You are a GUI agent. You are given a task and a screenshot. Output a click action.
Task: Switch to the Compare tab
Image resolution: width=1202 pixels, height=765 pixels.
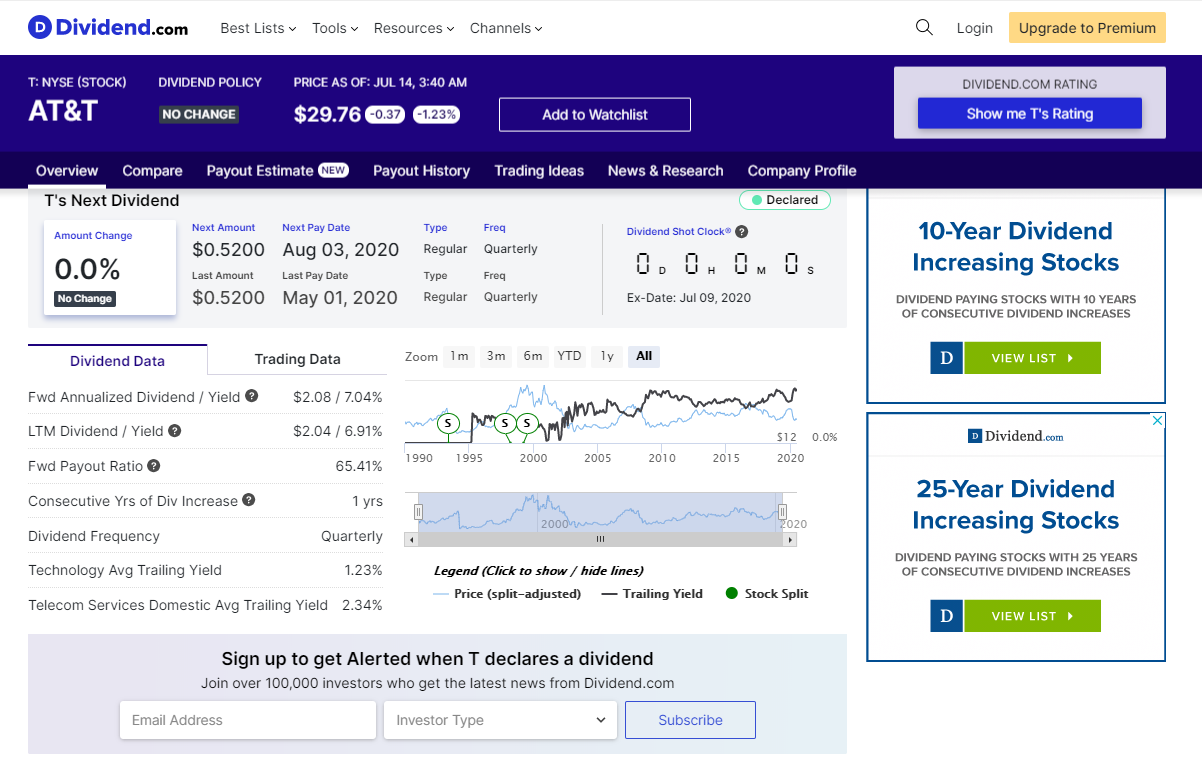tap(152, 170)
